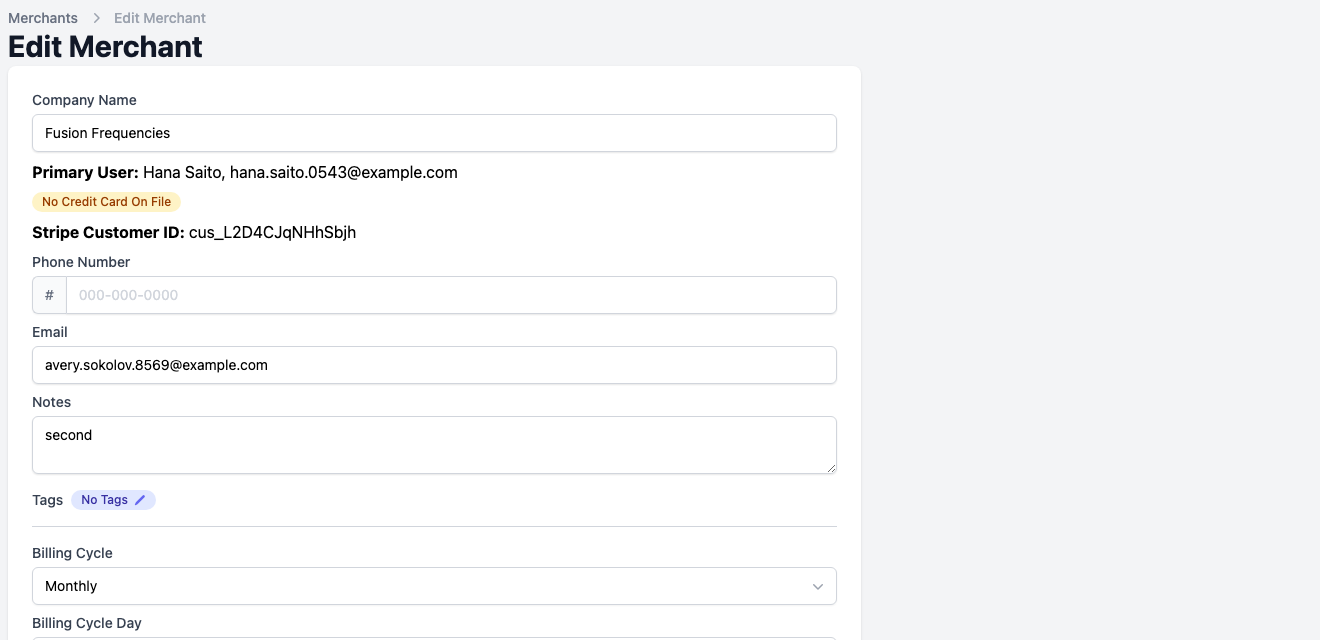1320x640 pixels.
Task: Open the No Tags edit badge
Action: tap(113, 500)
